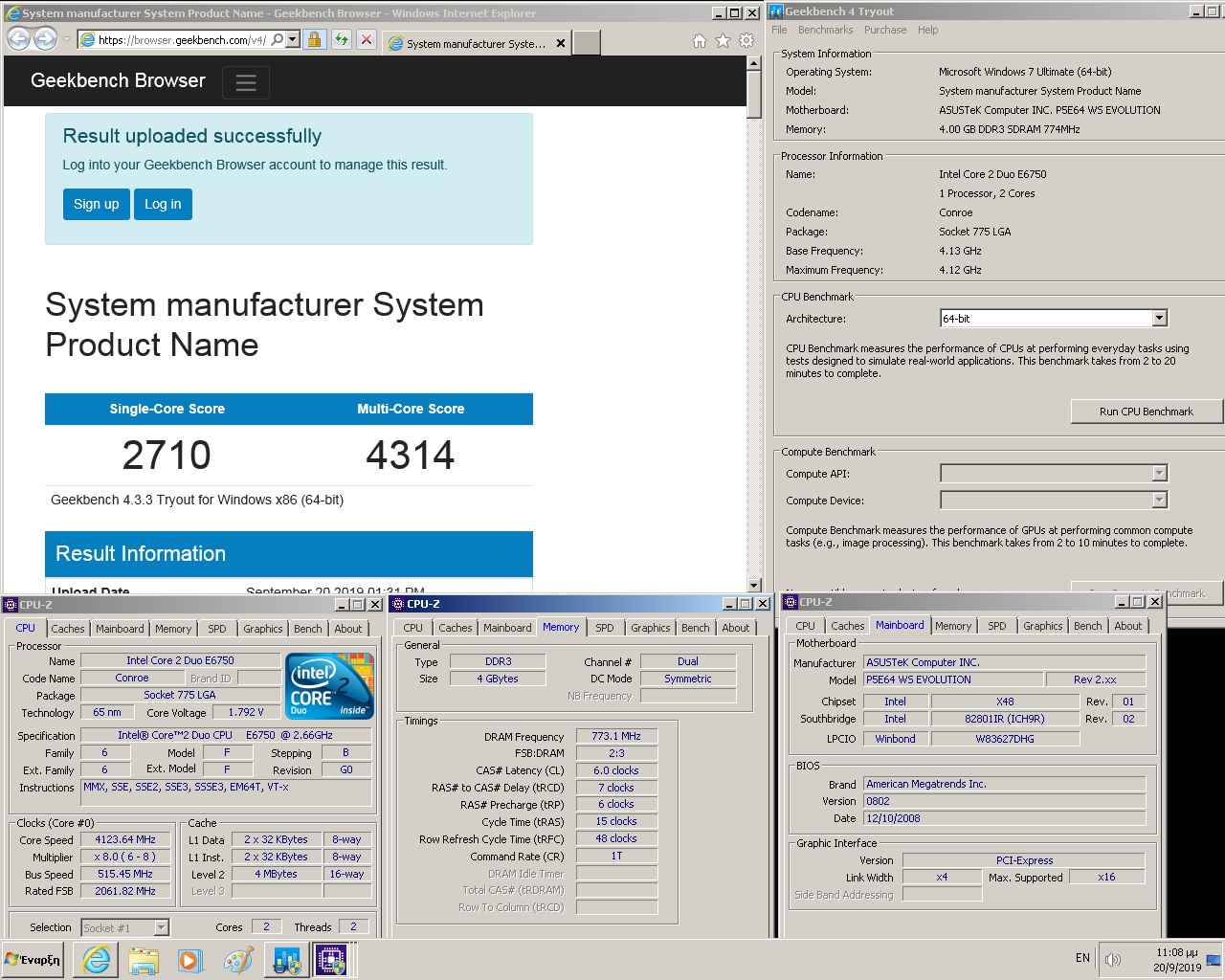Open CPU tab in middle CPU-Z window

point(413,628)
